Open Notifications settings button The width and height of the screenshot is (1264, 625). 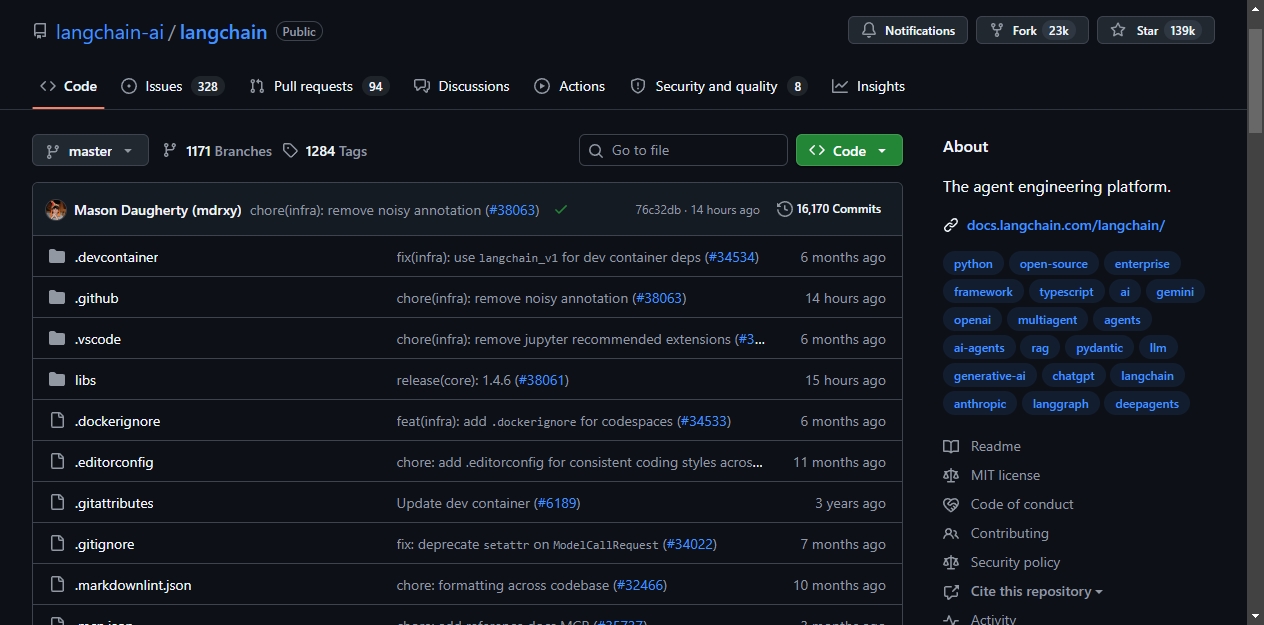pos(908,30)
